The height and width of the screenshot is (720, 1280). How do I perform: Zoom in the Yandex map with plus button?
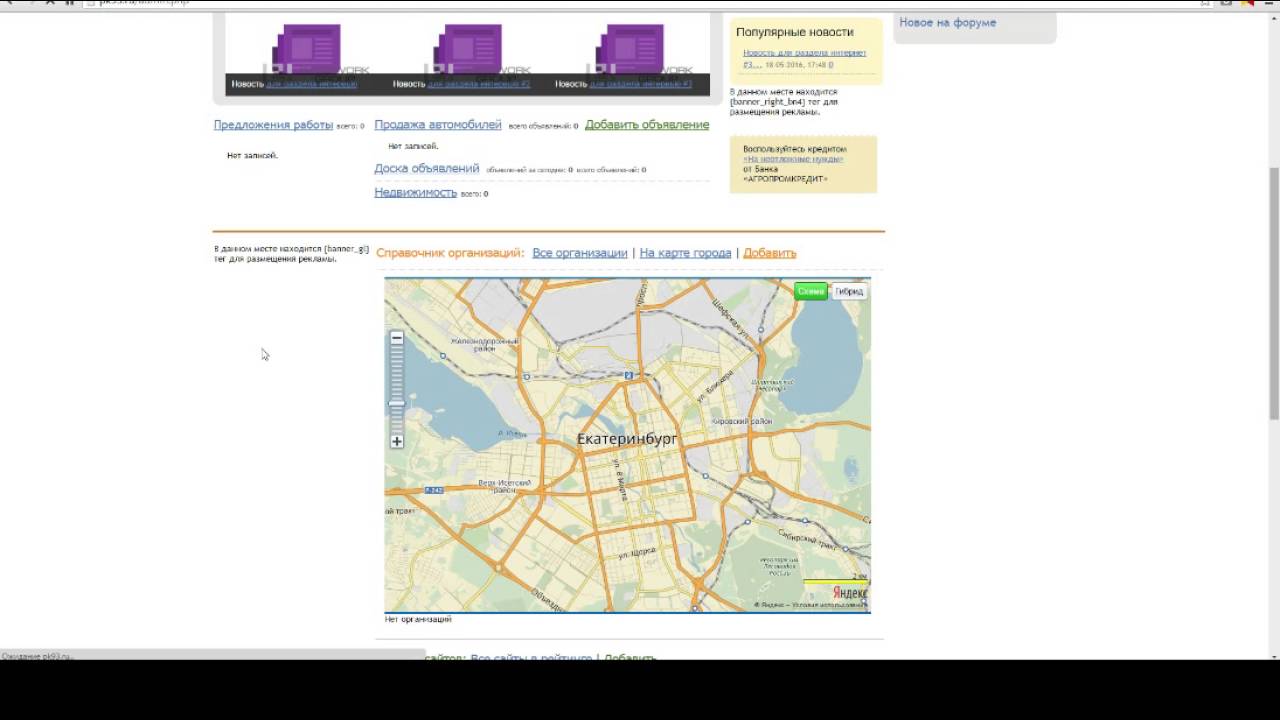(397, 441)
